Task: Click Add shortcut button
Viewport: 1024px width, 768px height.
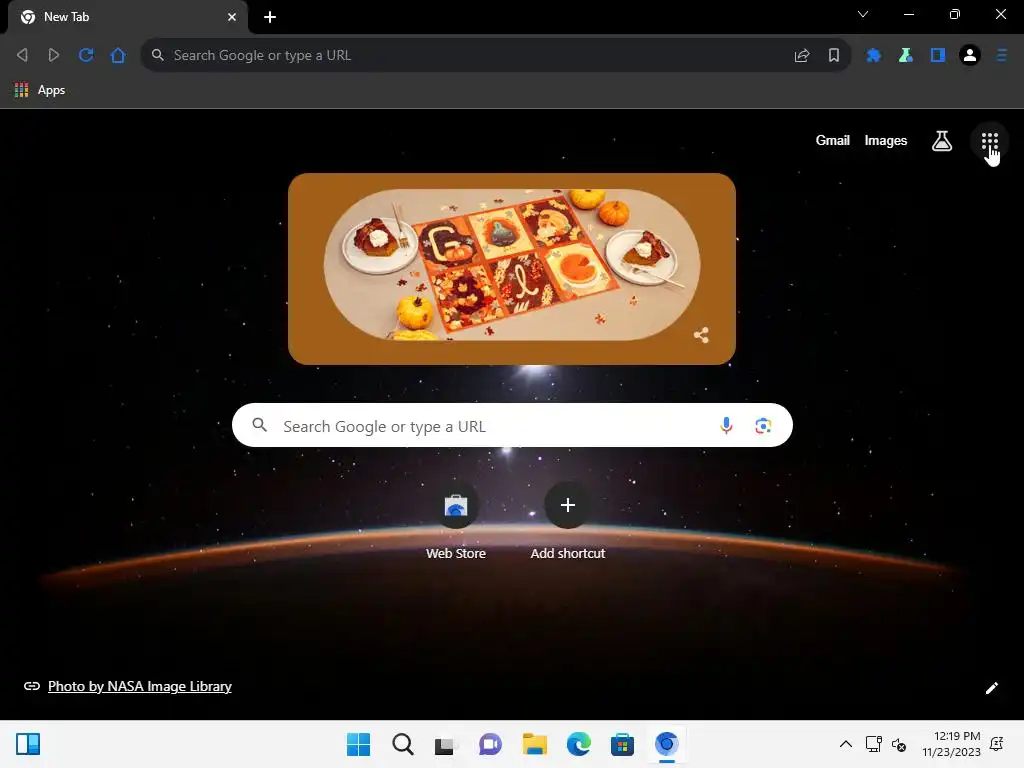Action: [568, 521]
